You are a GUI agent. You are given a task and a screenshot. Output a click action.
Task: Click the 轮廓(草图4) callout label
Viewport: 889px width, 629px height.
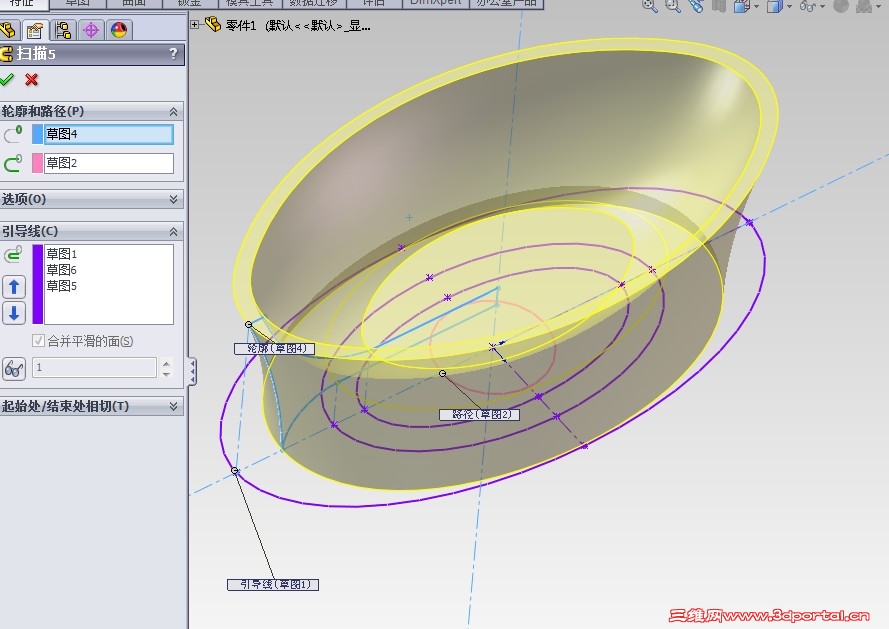pos(274,348)
